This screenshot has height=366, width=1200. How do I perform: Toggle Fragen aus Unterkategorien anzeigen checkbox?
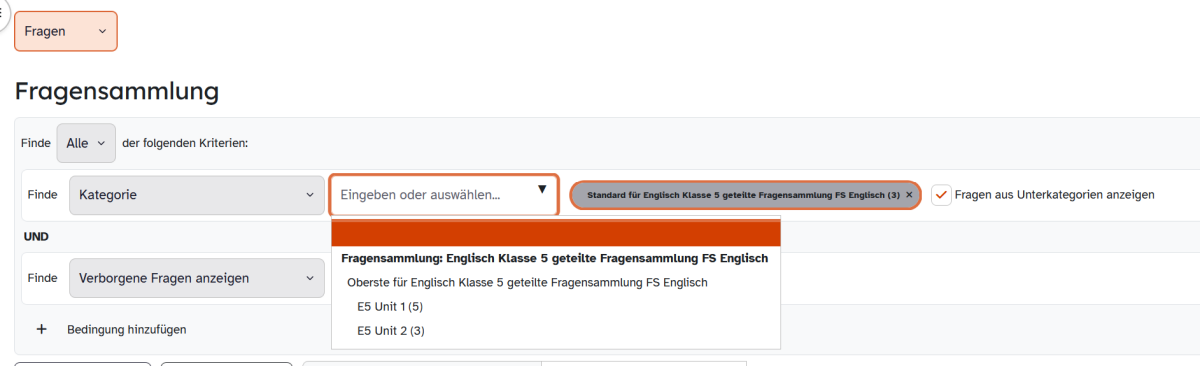[x=941, y=195]
